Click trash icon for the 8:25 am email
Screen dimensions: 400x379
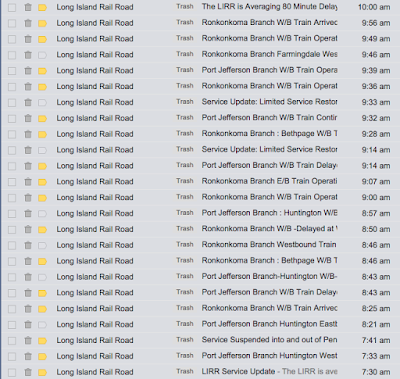pyautogui.click(x=28, y=309)
